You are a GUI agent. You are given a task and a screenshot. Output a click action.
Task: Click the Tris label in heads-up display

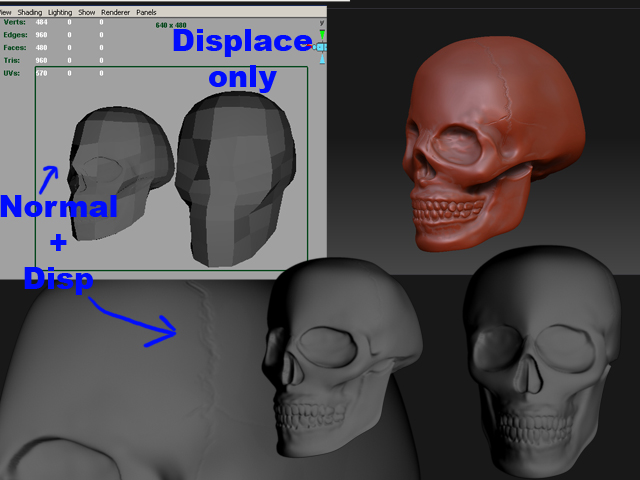[x=11, y=60]
